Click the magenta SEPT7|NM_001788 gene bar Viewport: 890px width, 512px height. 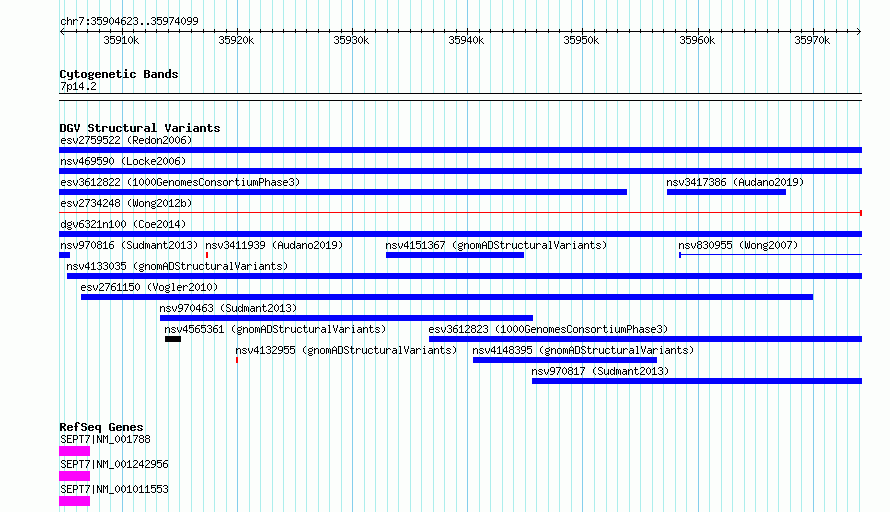pos(74,451)
